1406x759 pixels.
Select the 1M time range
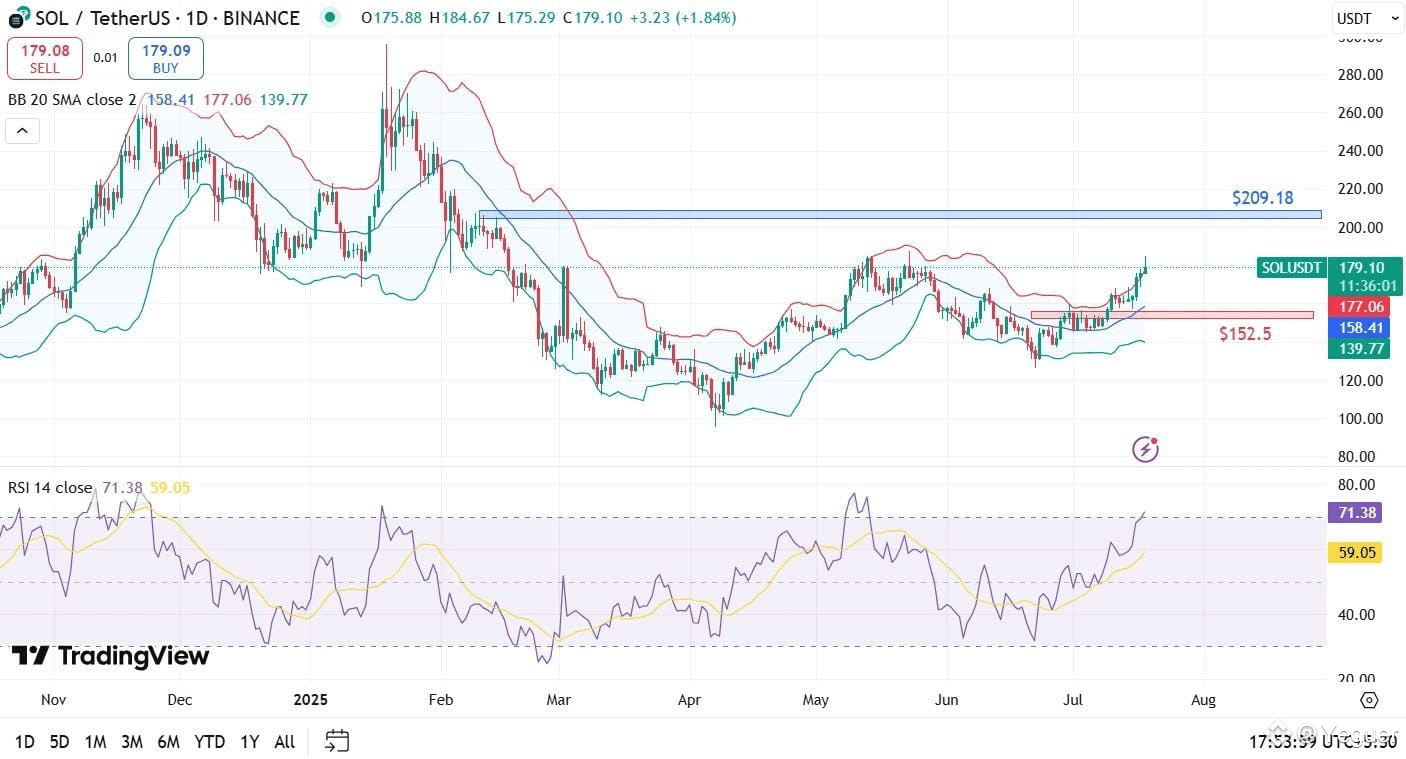click(x=96, y=741)
